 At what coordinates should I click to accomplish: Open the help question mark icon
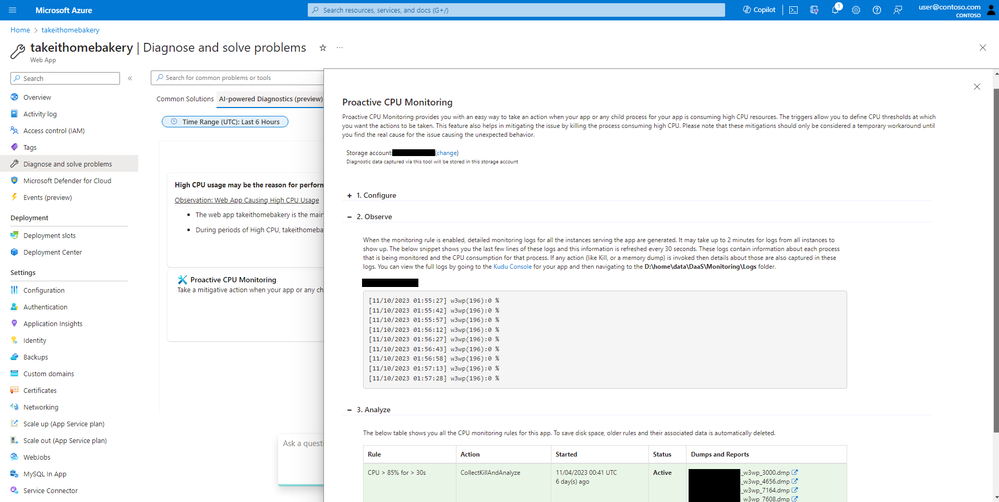click(877, 10)
